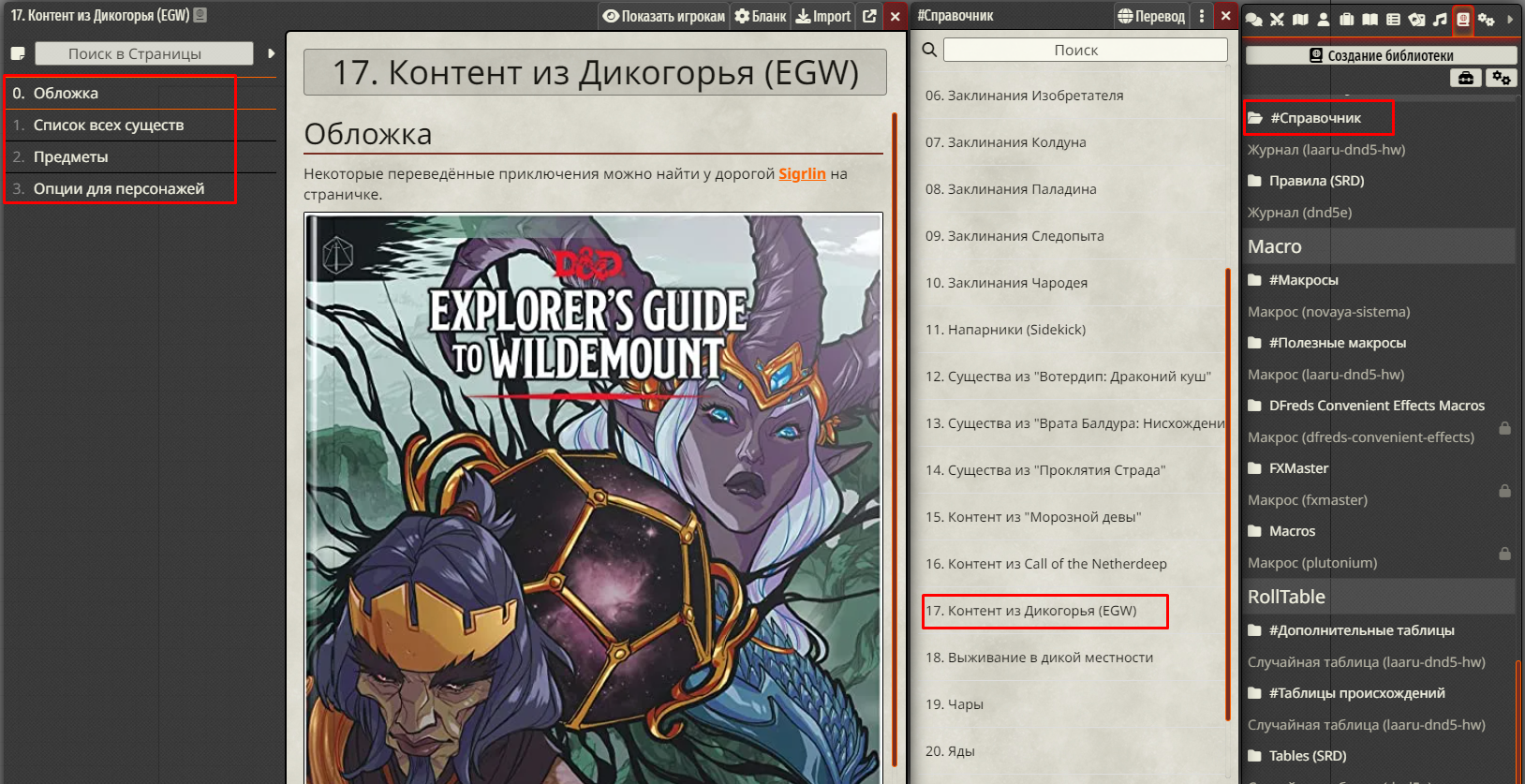Open entry 06. Заклинания Изобретателя

point(1073,96)
